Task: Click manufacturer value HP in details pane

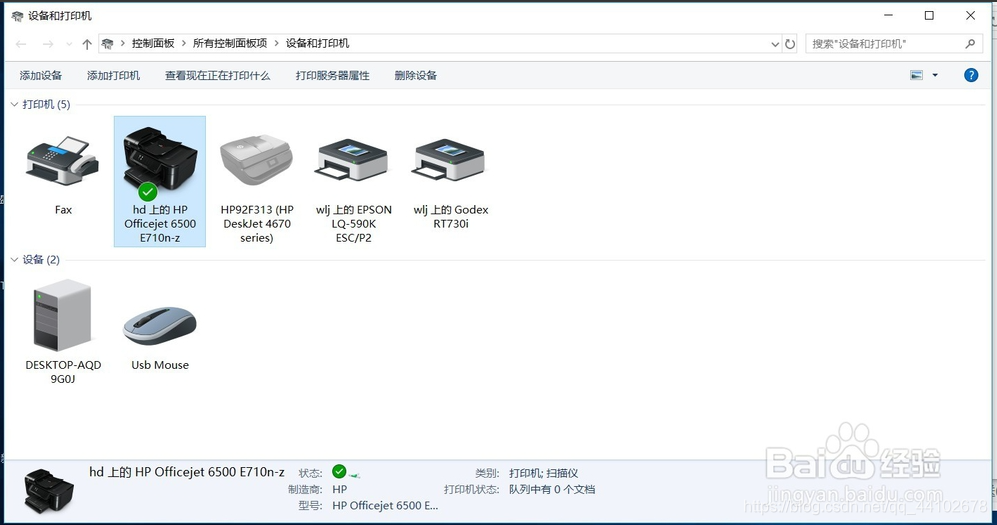Action: 340,489
